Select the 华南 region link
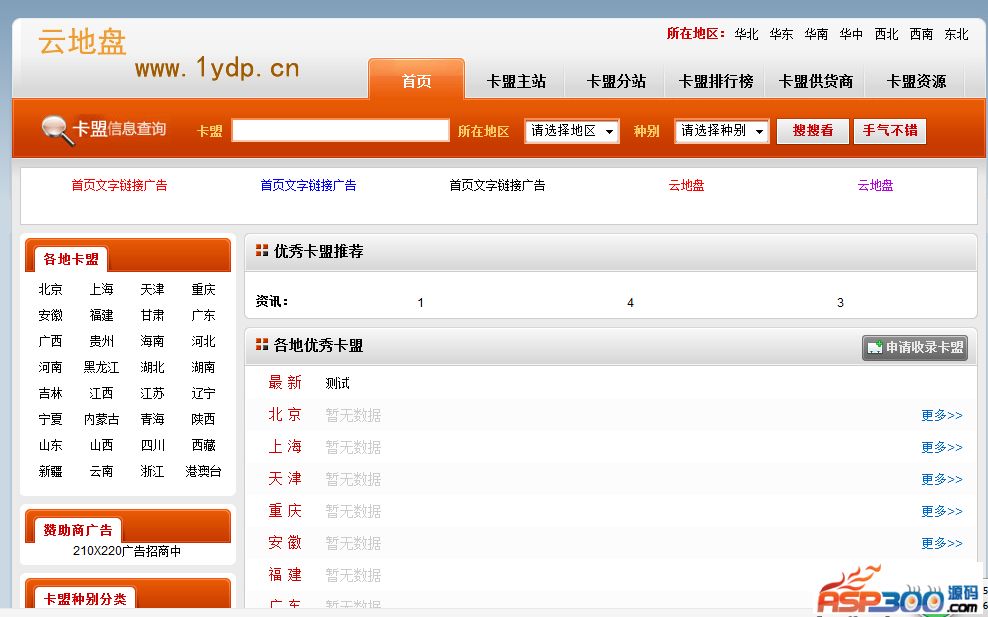 (x=816, y=34)
